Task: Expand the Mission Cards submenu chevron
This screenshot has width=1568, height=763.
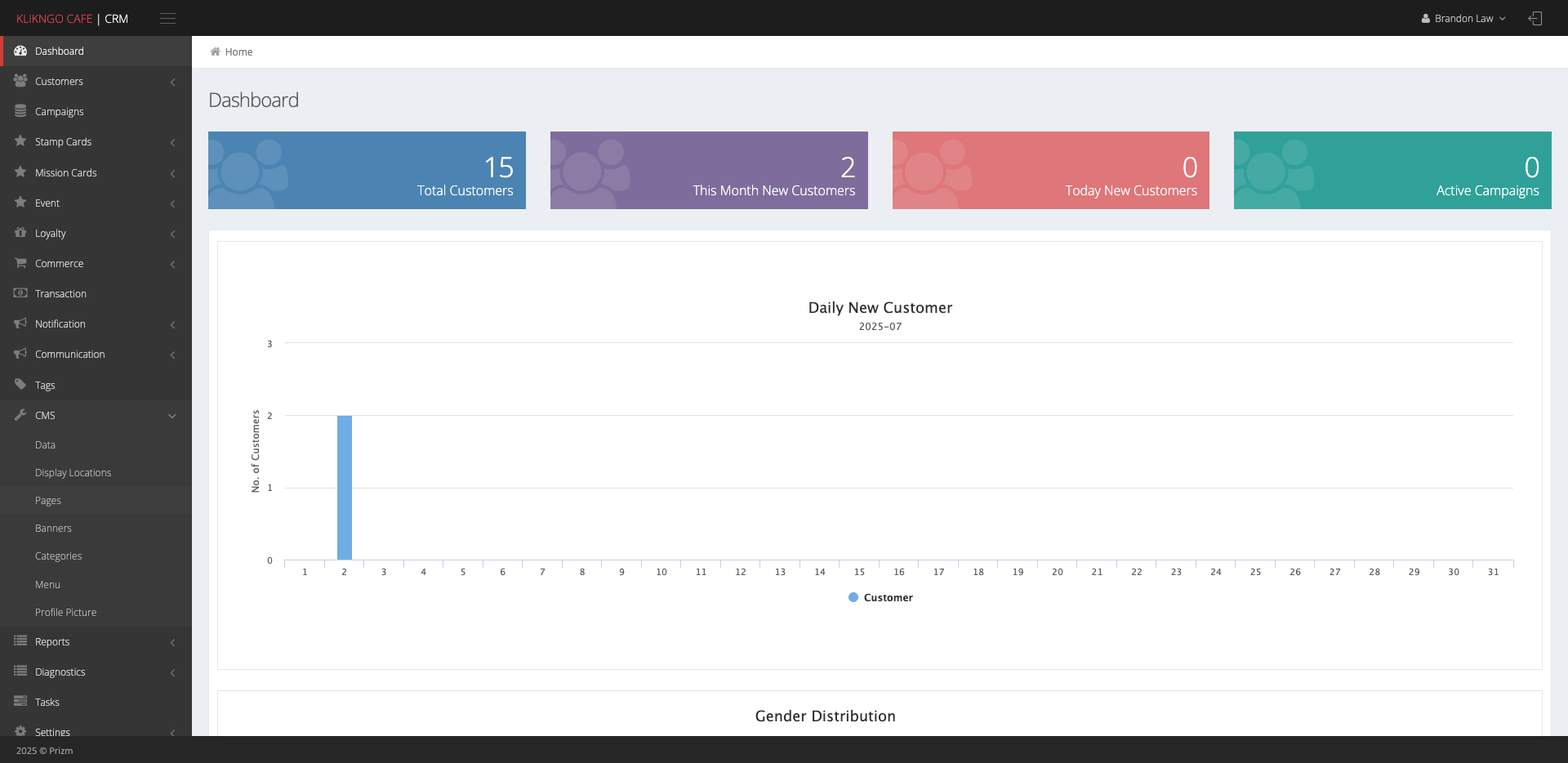Action: (172, 173)
